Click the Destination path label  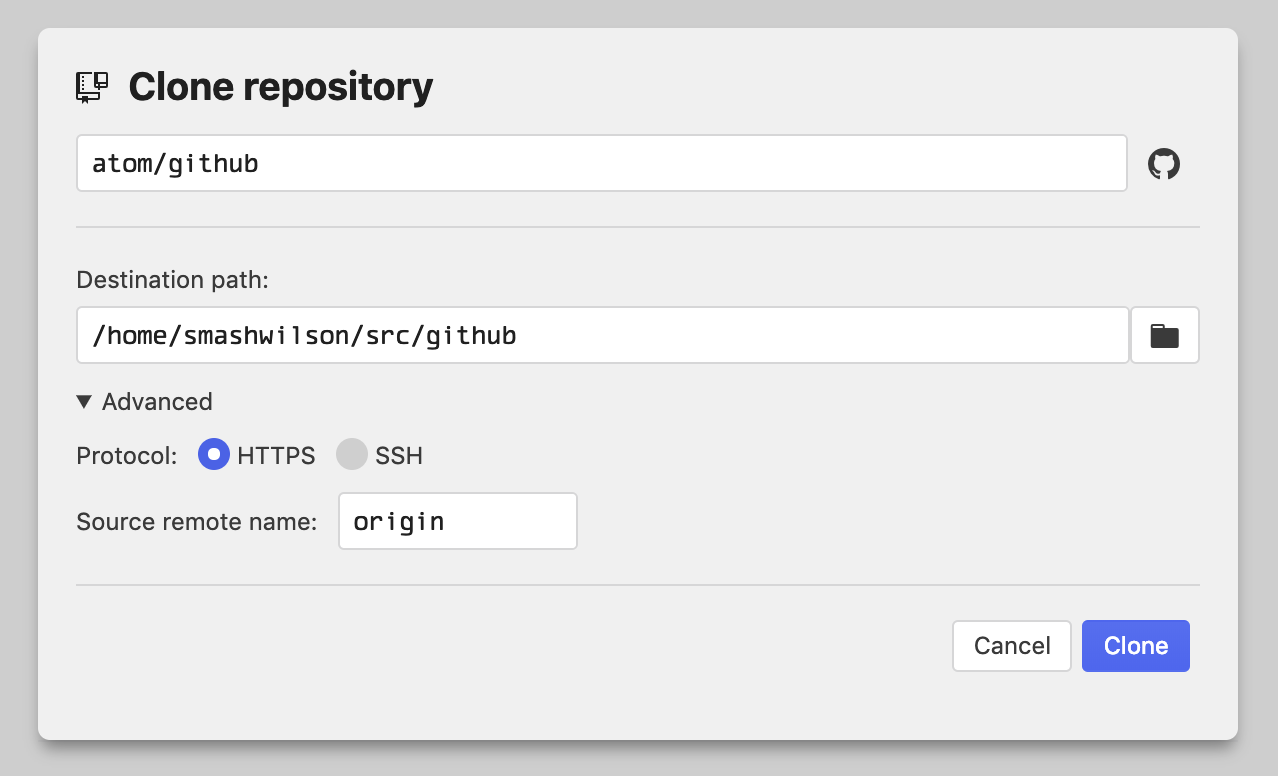(x=173, y=280)
